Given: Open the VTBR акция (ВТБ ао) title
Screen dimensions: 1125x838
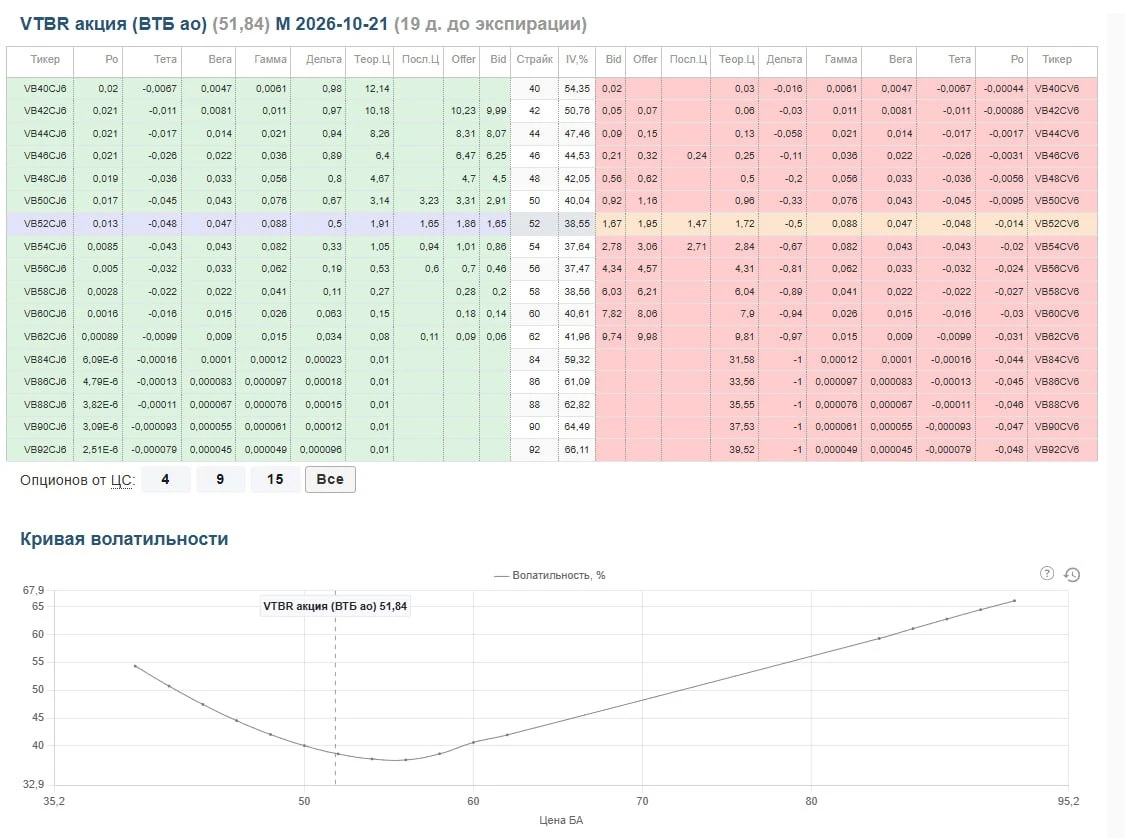Looking at the screenshot, I should point(113,24).
